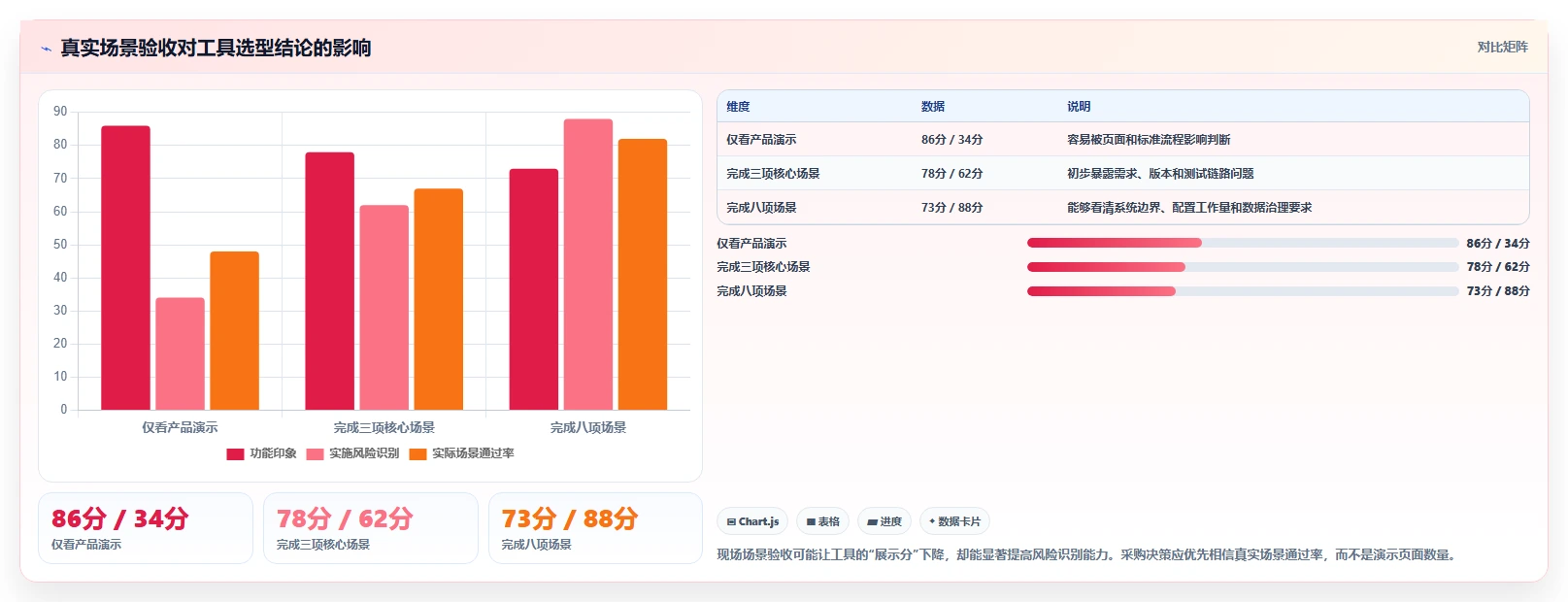Screen dimensions: 1568x602
Task: Click progress value 73分 / 88分
Action: point(1498,291)
